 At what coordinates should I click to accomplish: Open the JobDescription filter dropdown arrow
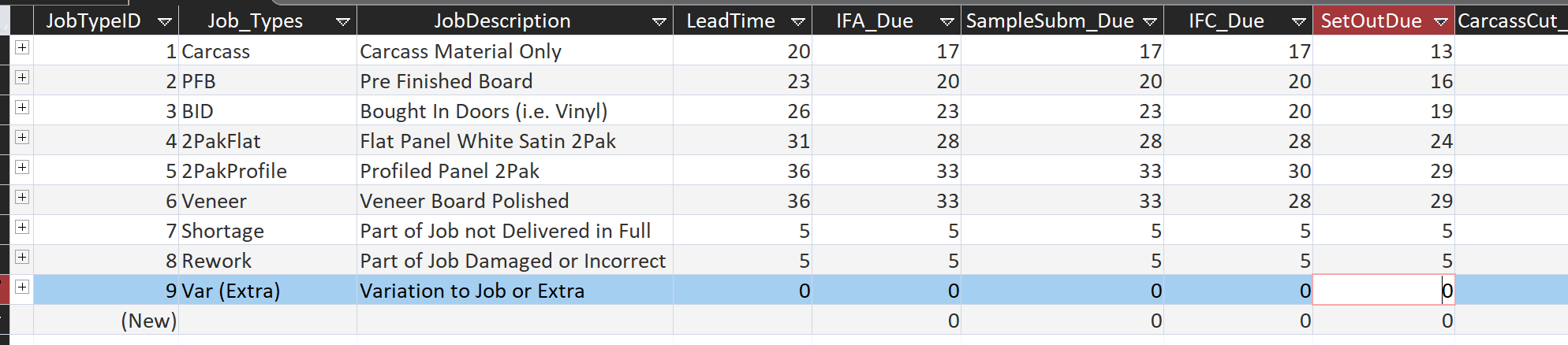tap(659, 22)
